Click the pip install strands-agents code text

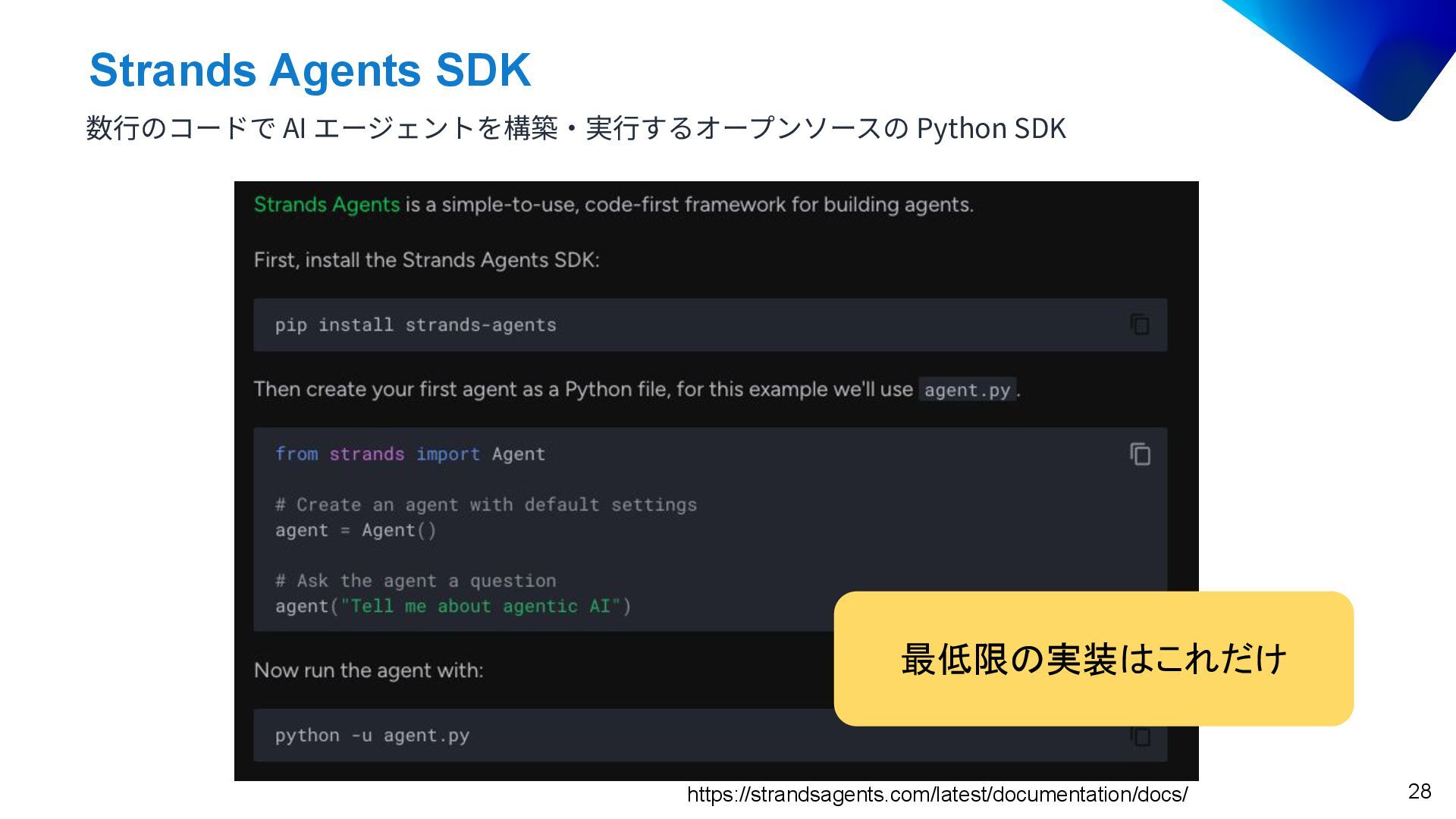(416, 325)
